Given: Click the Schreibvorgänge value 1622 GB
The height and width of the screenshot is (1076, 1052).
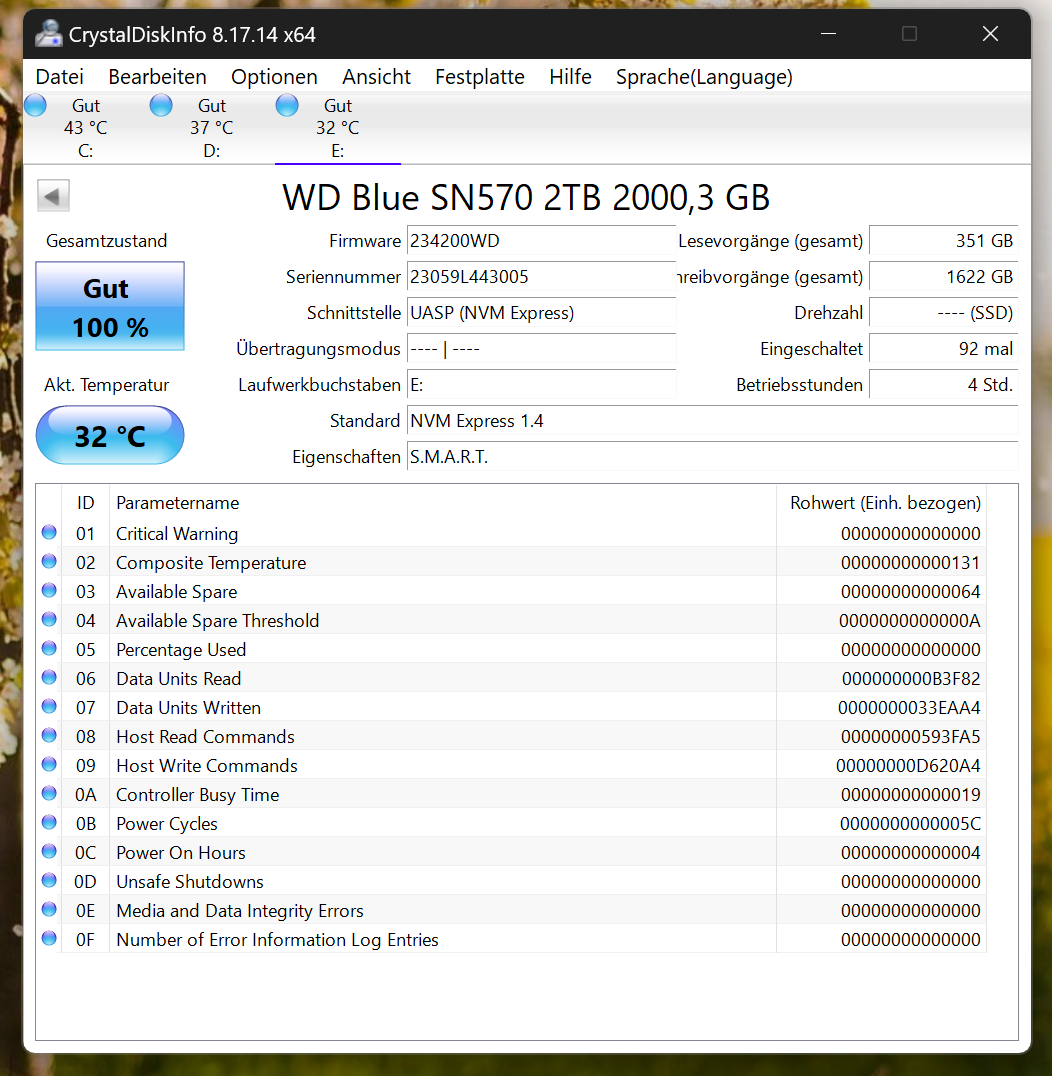Looking at the screenshot, I should click(944, 277).
